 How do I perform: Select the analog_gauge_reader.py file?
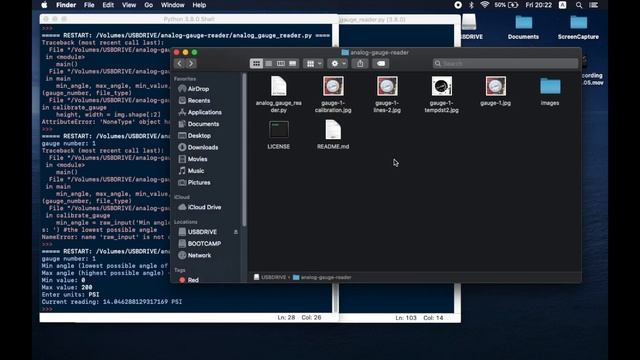click(279, 95)
